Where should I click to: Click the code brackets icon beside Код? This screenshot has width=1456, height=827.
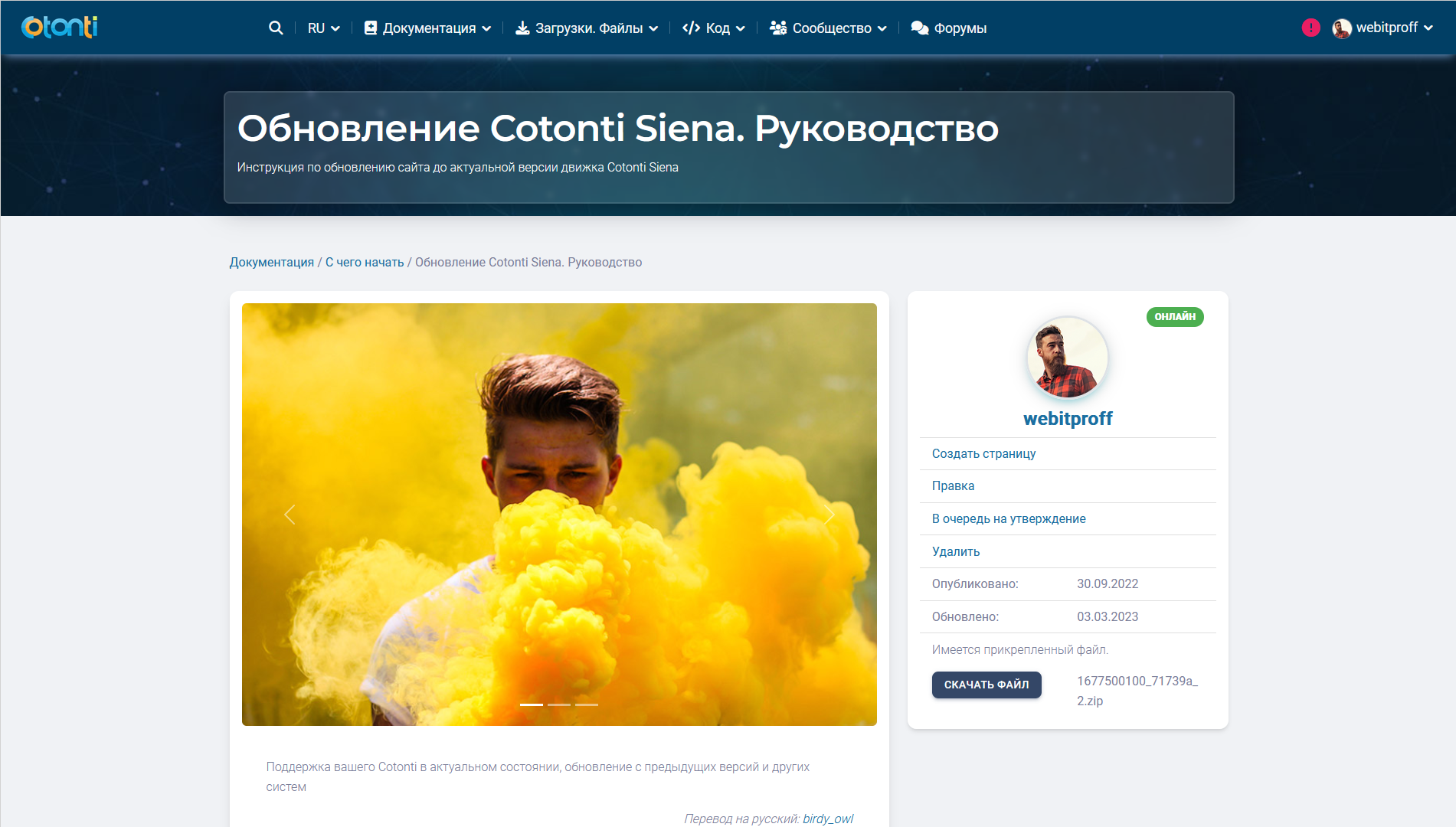pyautogui.click(x=691, y=28)
